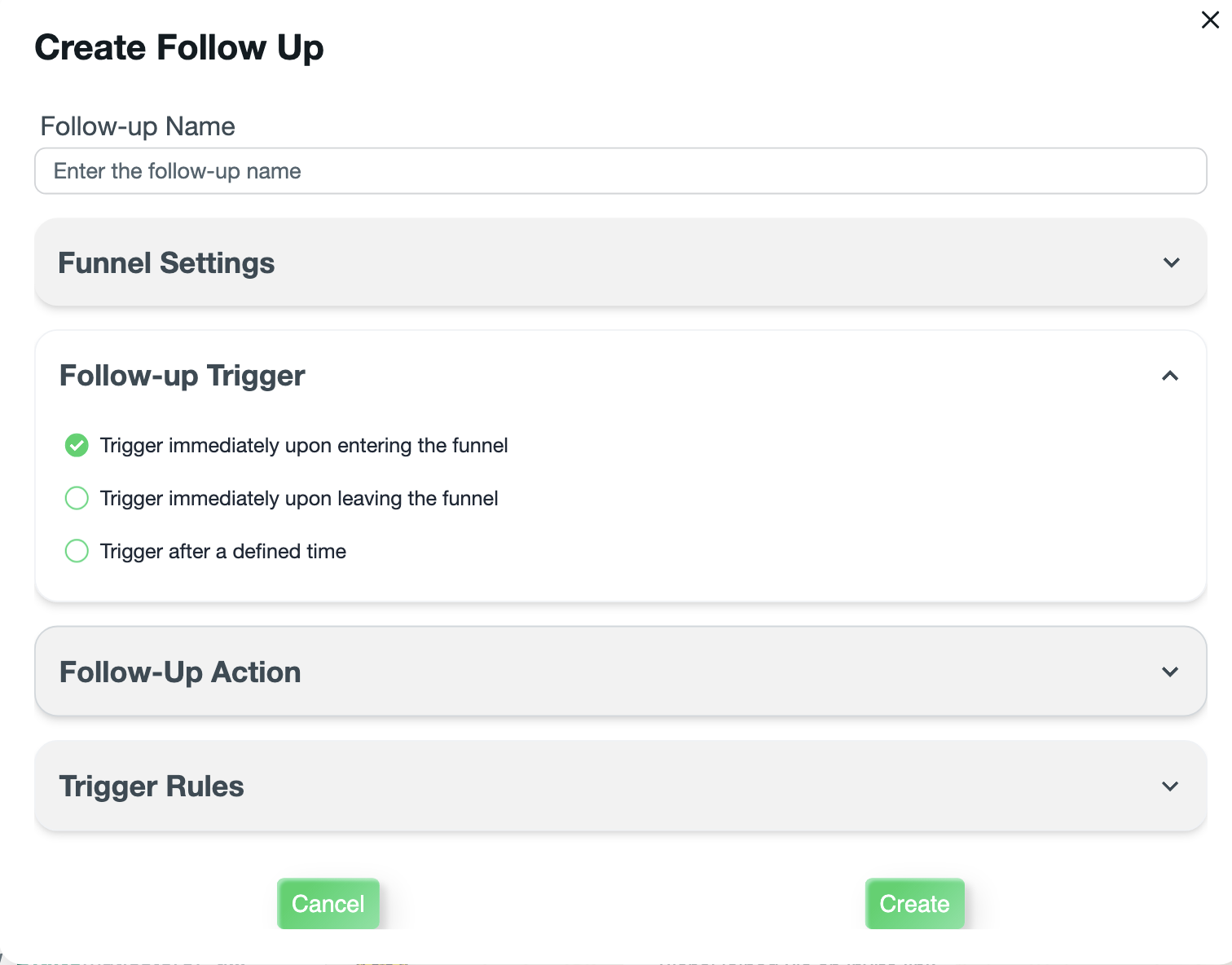Select the checked entering-the-funnel radio circle
This screenshot has width=1232, height=965.
click(77, 445)
